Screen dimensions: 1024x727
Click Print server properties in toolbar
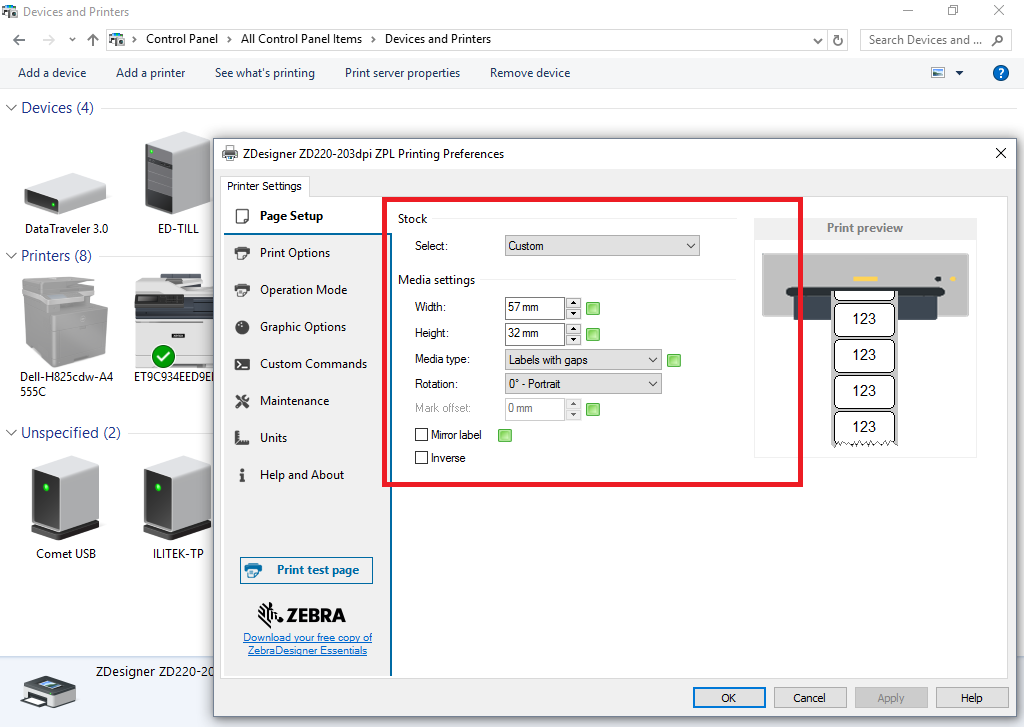click(402, 73)
